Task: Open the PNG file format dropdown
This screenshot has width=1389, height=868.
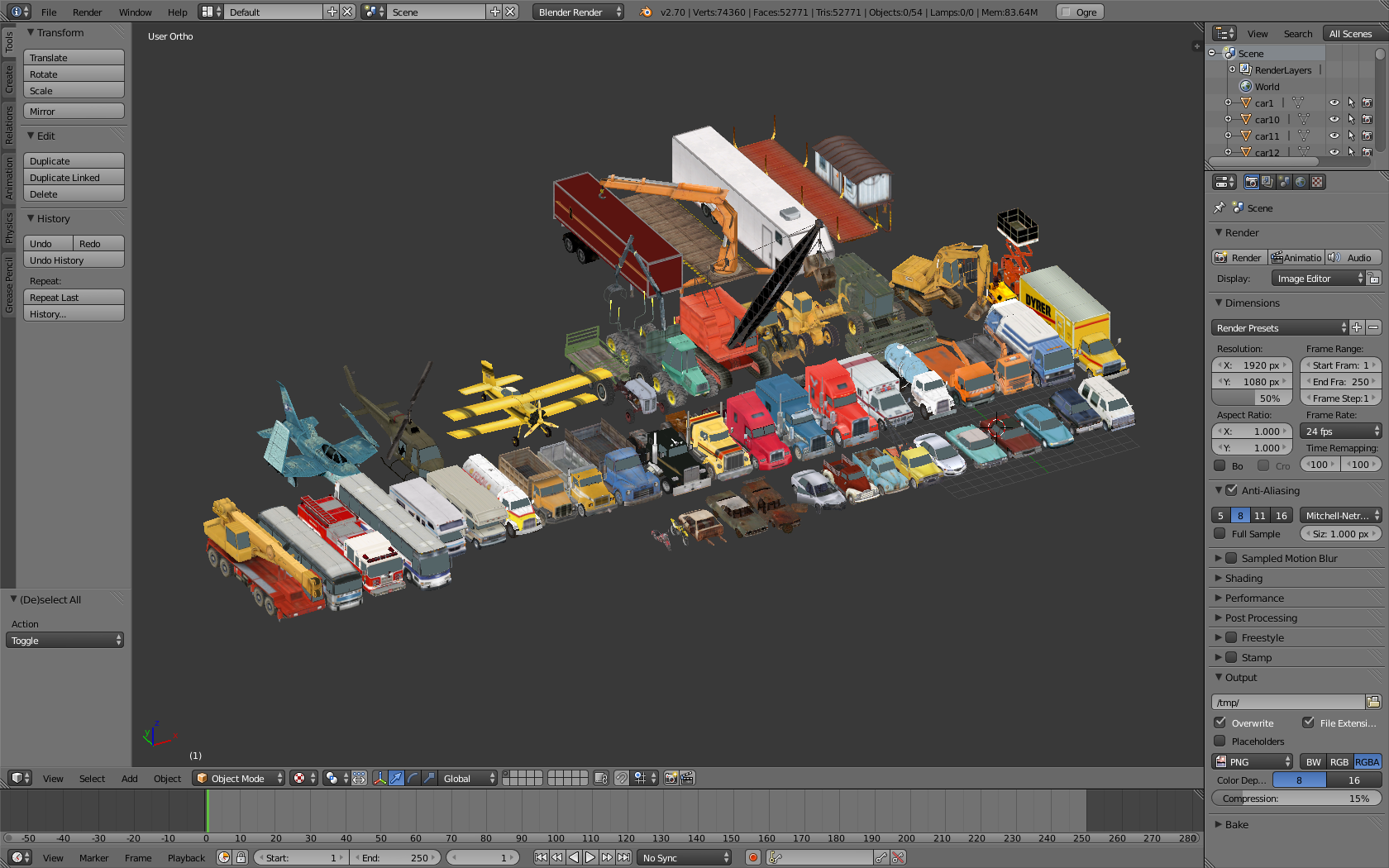Action: pyautogui.click(x=1253, y=761)
